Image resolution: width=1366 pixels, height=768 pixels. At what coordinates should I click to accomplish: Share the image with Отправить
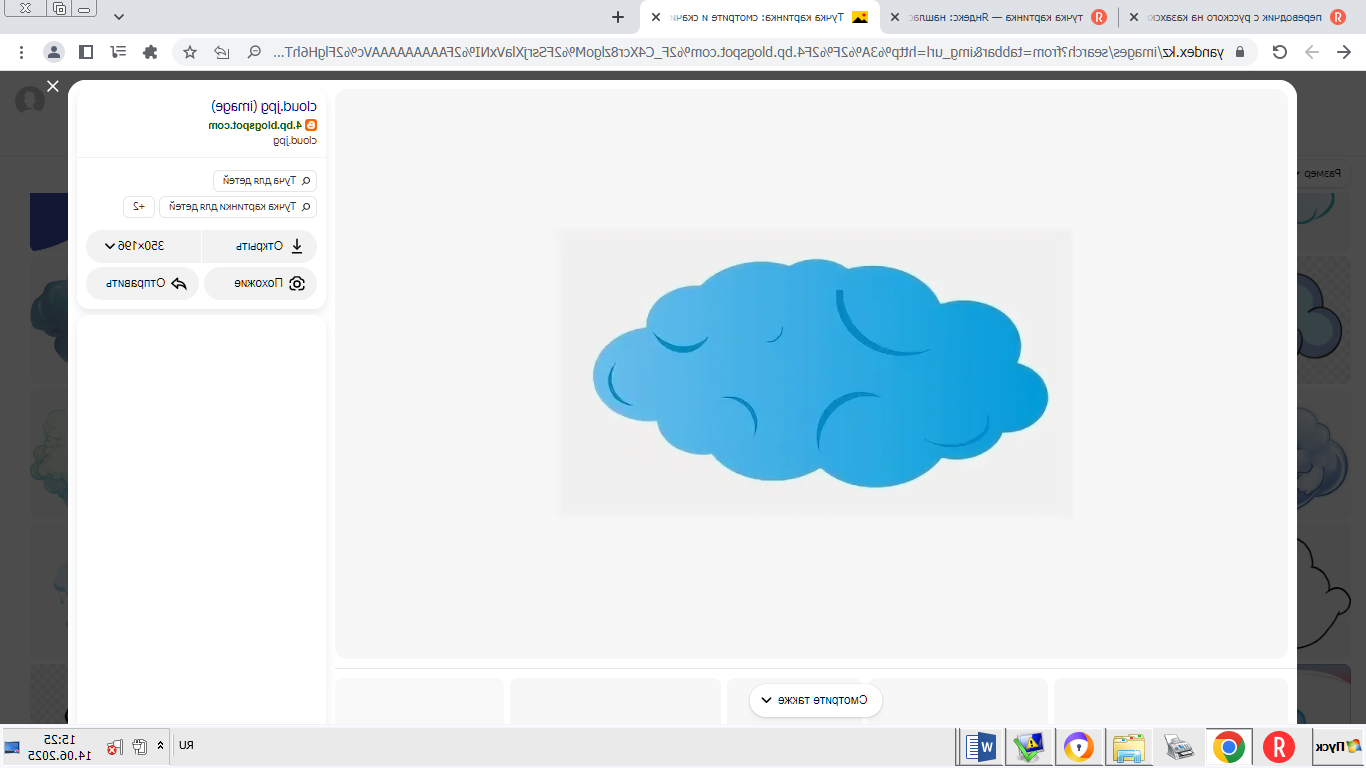coord(143,284)
